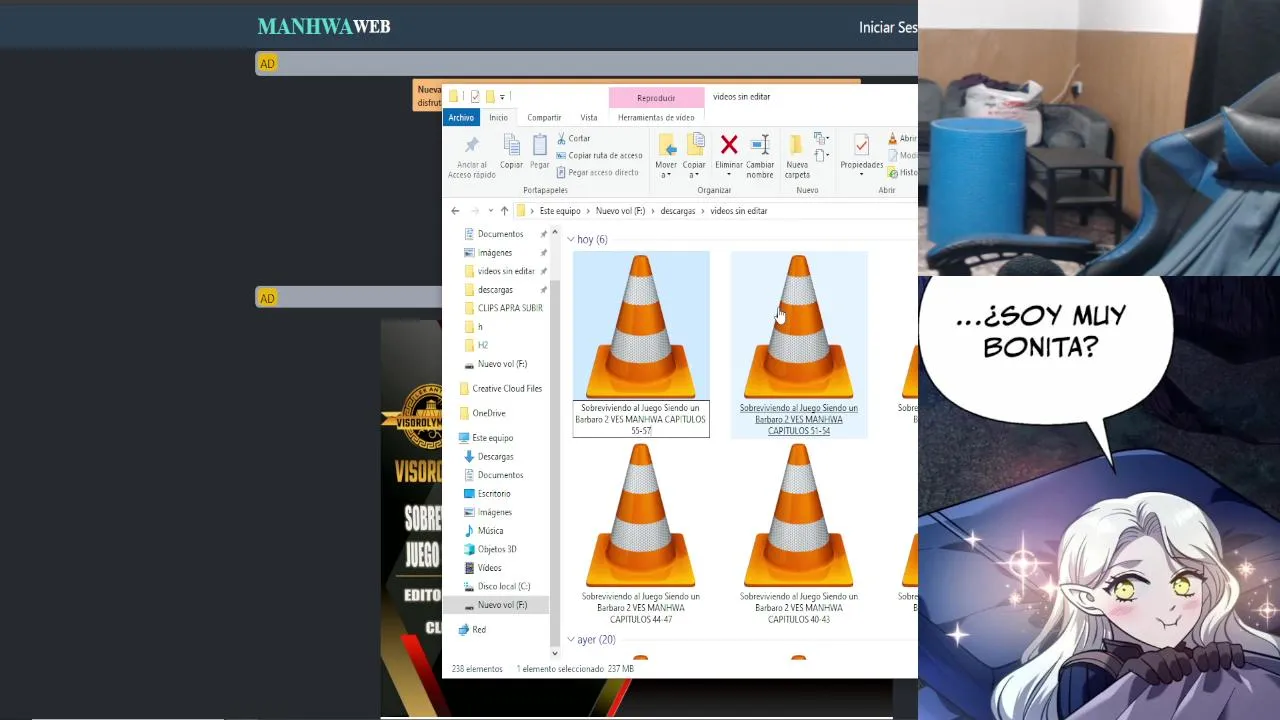Click the Quick Access properties checkmark icon
This screenshot has height=720, width=1280.
(475, 97)
